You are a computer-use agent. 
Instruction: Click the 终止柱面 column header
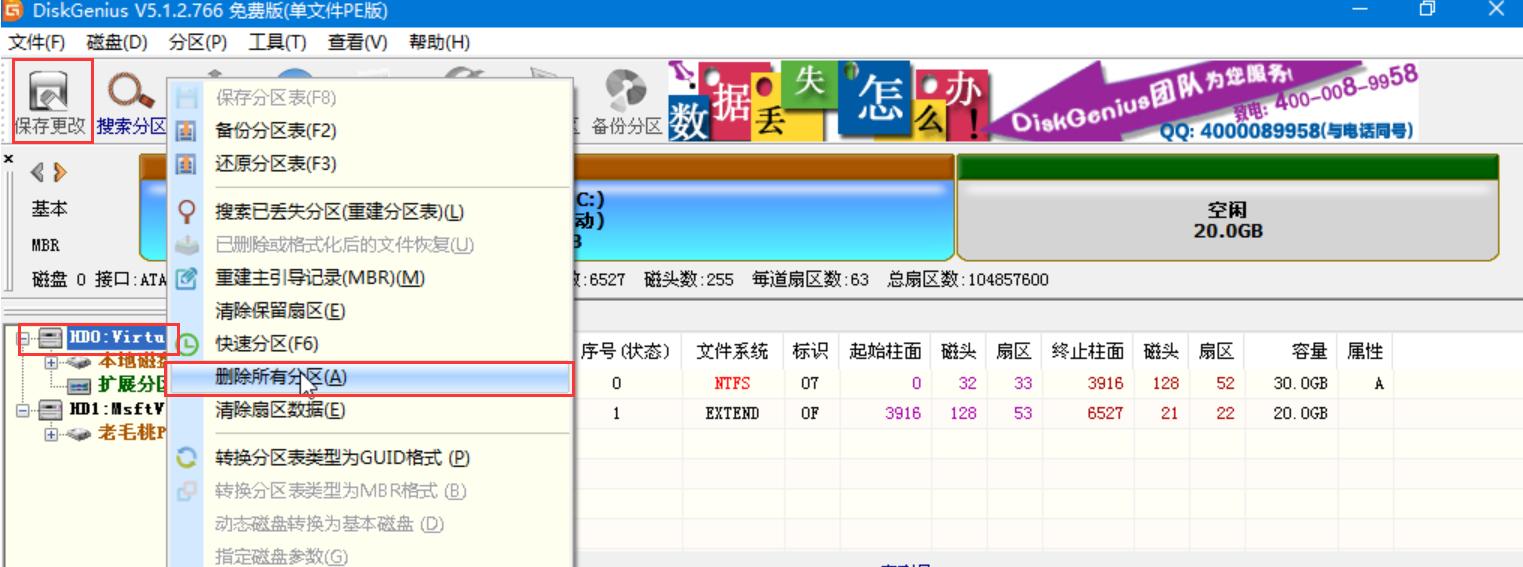(x=1088, y=351)
